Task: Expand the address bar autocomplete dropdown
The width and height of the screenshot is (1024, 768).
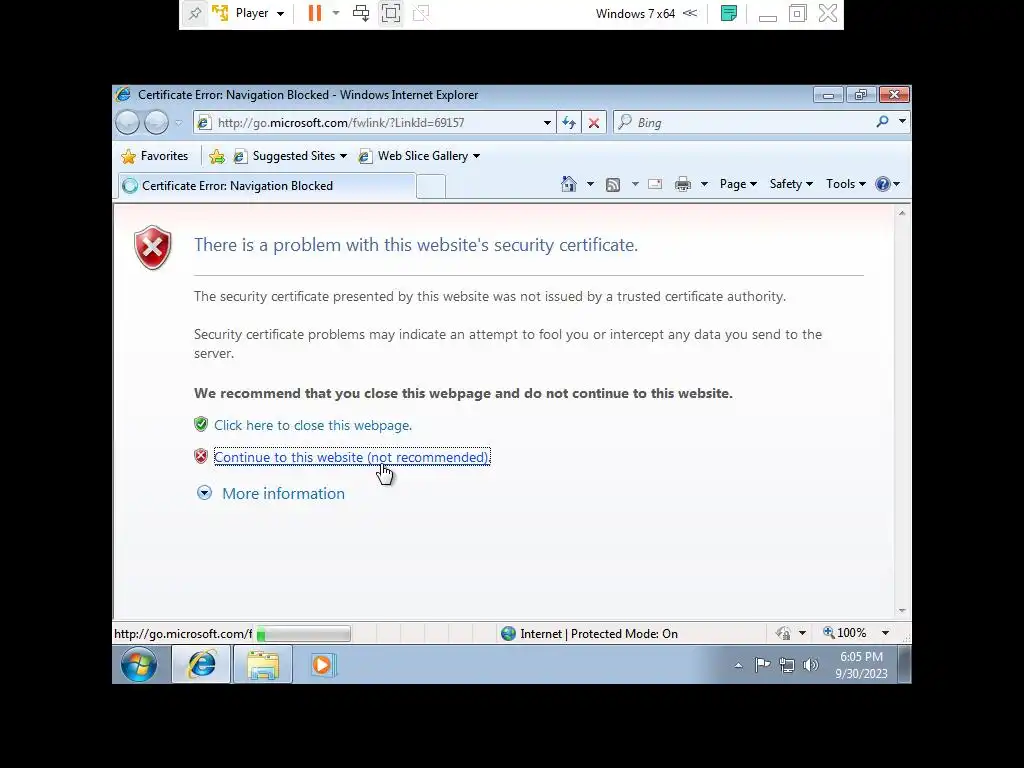Action: 547,123
